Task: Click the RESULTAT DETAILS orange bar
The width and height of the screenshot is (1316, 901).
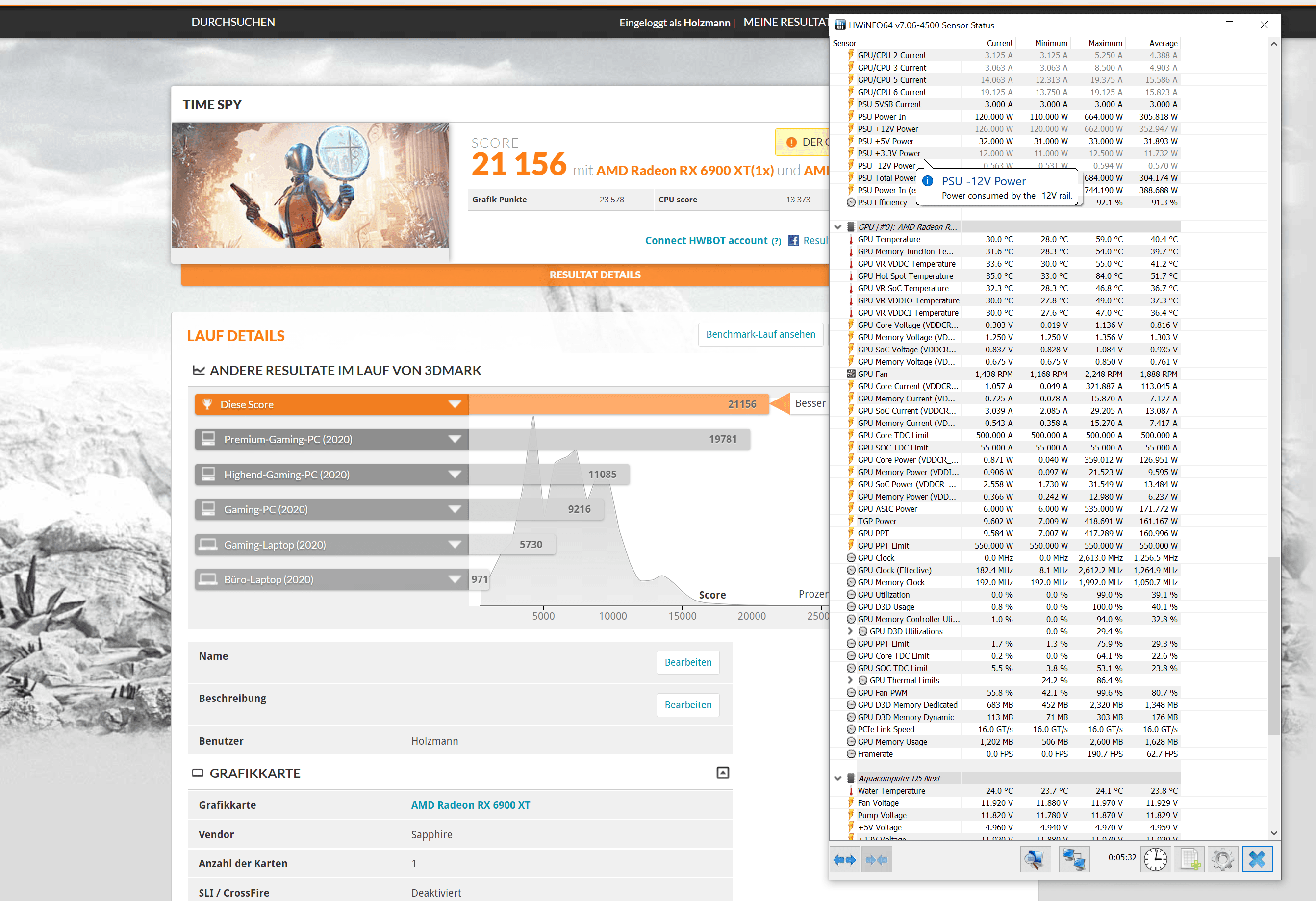Action: pyautogui.click(x=505, y=275)
